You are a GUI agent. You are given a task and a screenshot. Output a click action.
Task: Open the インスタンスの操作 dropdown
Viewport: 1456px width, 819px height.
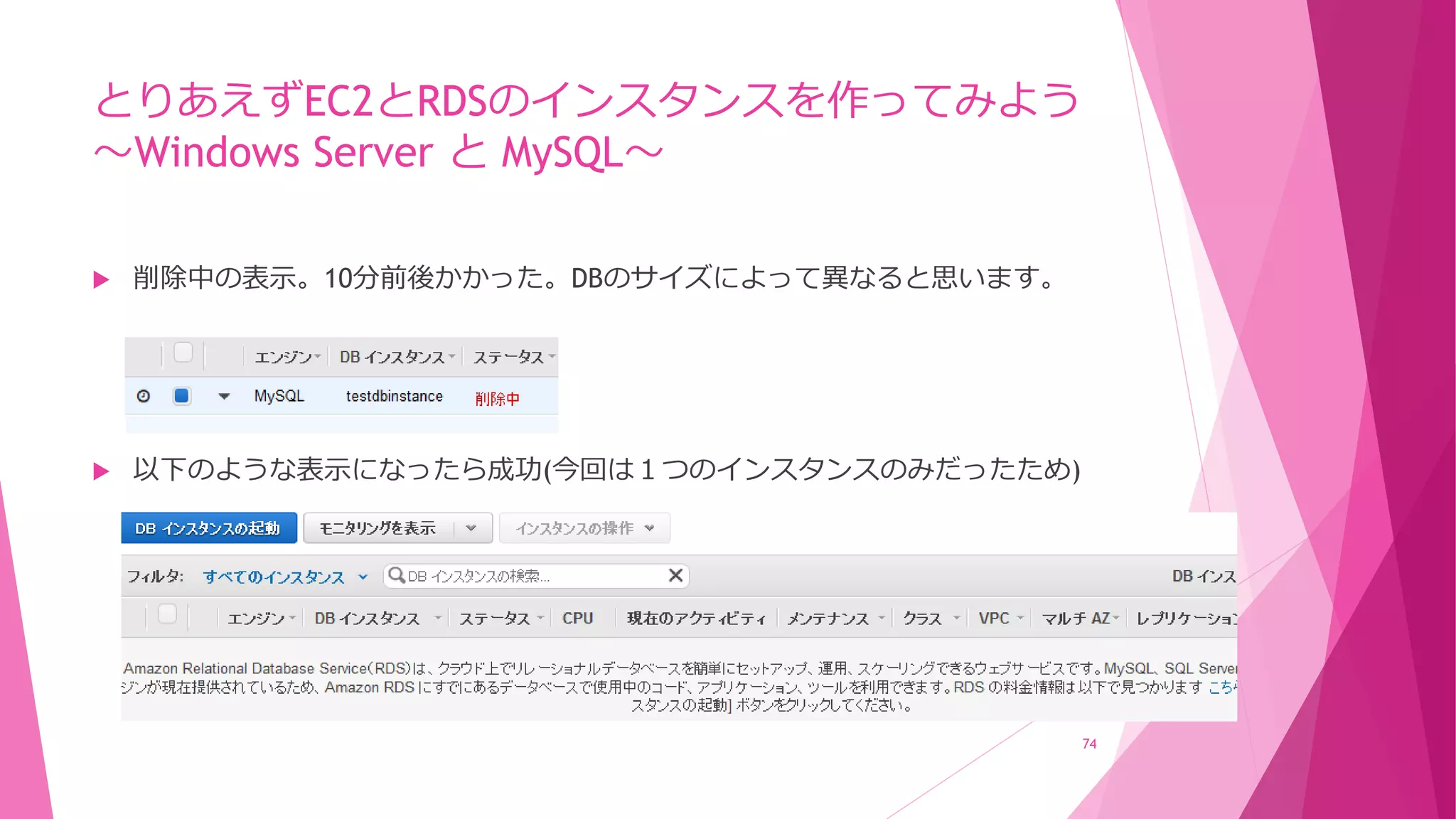pos(584,528)
